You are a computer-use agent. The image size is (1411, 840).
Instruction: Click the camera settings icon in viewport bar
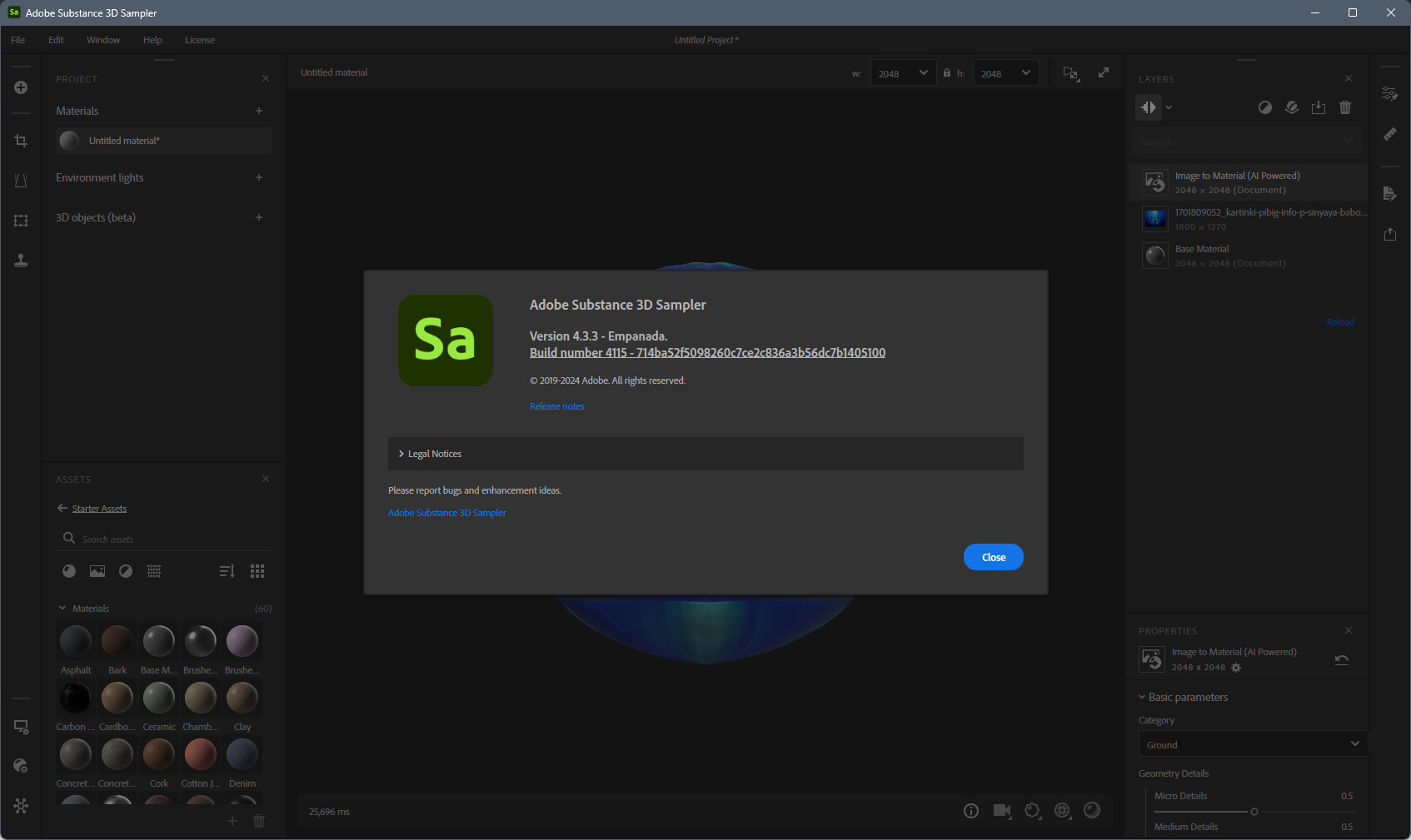1002,811
